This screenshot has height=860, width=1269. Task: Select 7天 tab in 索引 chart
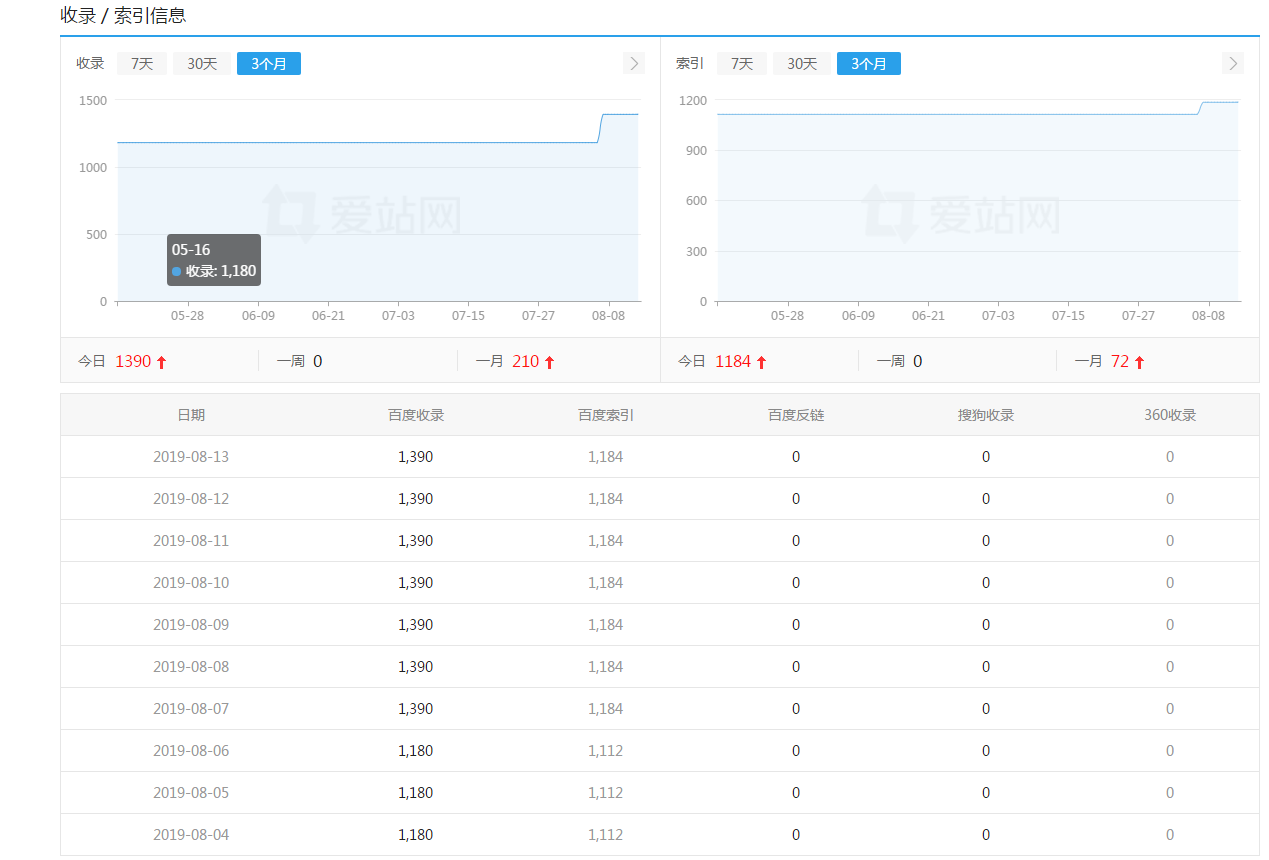click(742, 64)
